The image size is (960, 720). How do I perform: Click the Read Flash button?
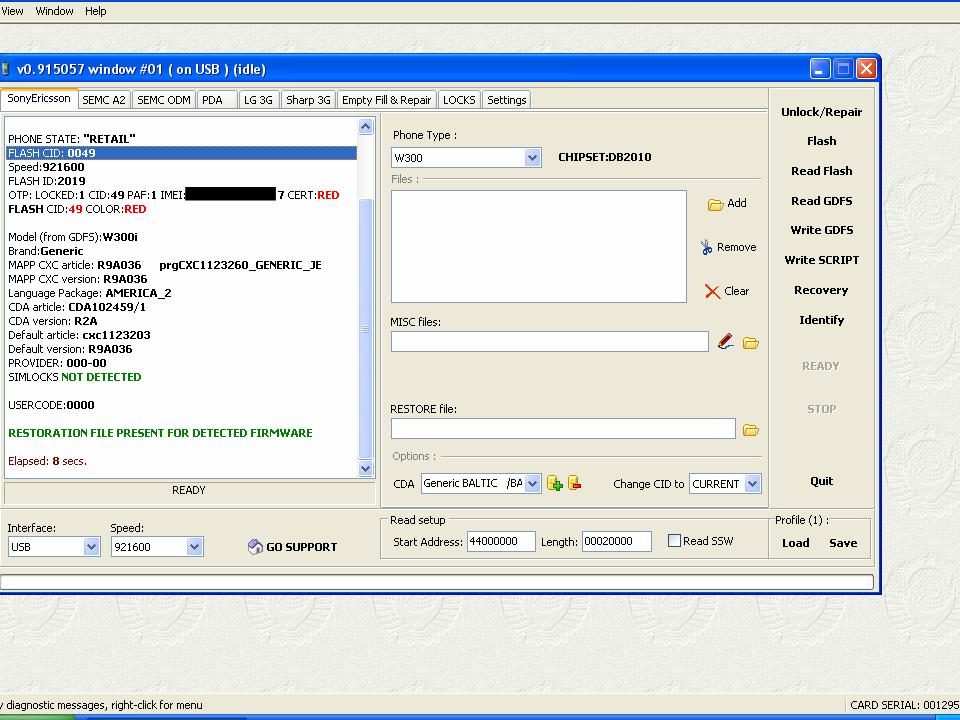[821, 171]
